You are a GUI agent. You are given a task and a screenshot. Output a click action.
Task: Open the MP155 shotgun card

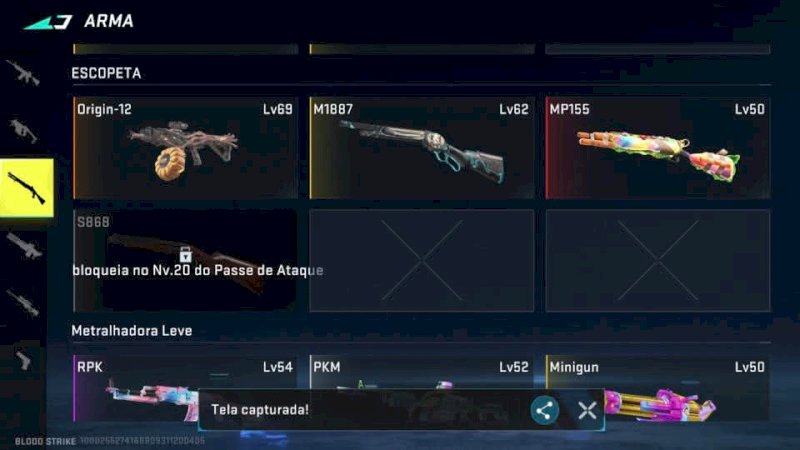pyautogui.click(x=658, y=148)
